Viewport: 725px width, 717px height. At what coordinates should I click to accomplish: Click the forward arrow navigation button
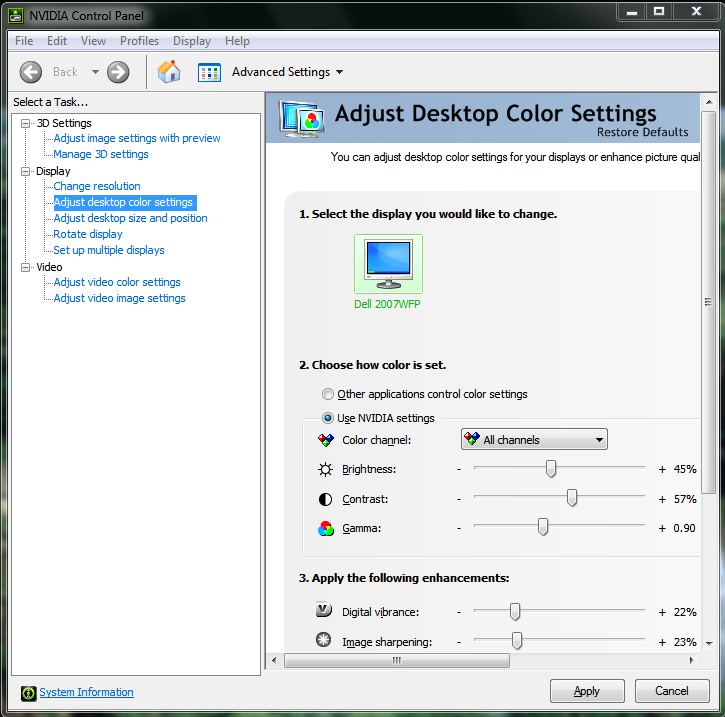click(118, 72)
